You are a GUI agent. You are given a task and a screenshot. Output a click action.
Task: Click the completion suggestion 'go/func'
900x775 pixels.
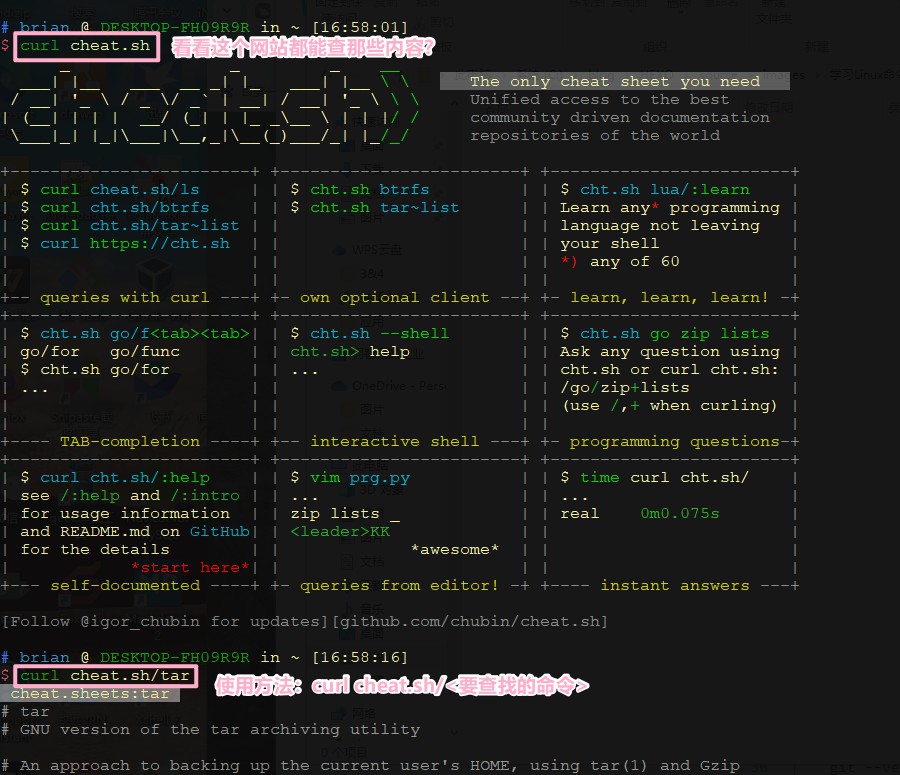tap(145, 351)
